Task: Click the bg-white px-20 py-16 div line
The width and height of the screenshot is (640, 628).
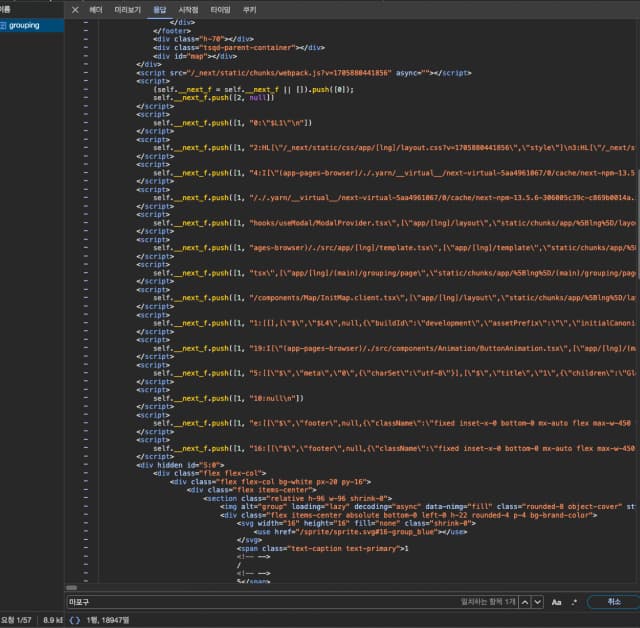Action: pyautogui.click(x=270, y=482)
